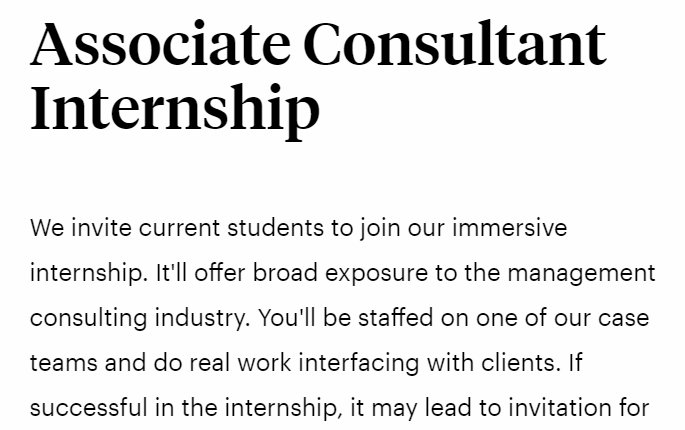The image size is (685, 430).
Task: Select the word "interfacing" in the paragraph
Action: pos(359,364)
